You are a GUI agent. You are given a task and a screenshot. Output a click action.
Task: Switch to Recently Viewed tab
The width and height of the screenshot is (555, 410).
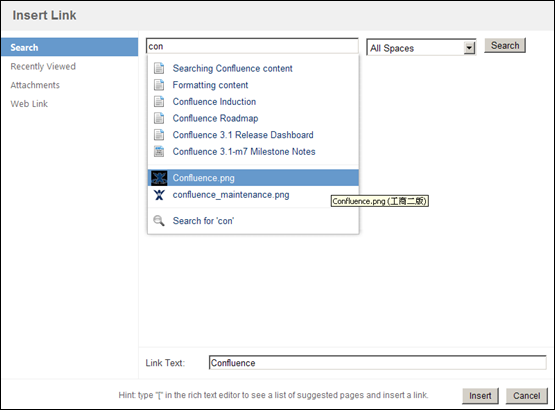pos(43,66)
